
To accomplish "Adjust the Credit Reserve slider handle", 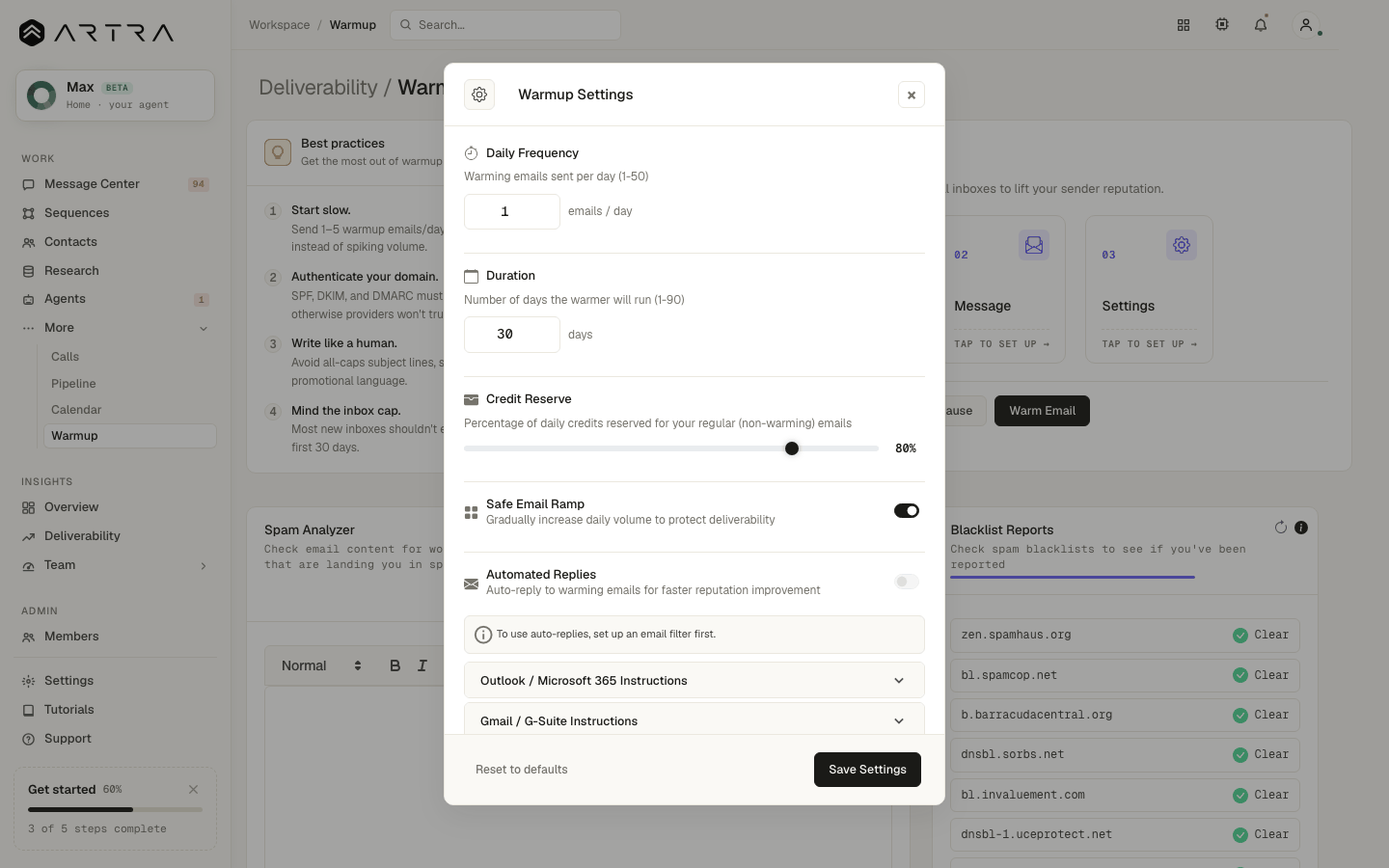I will (792, 448).
